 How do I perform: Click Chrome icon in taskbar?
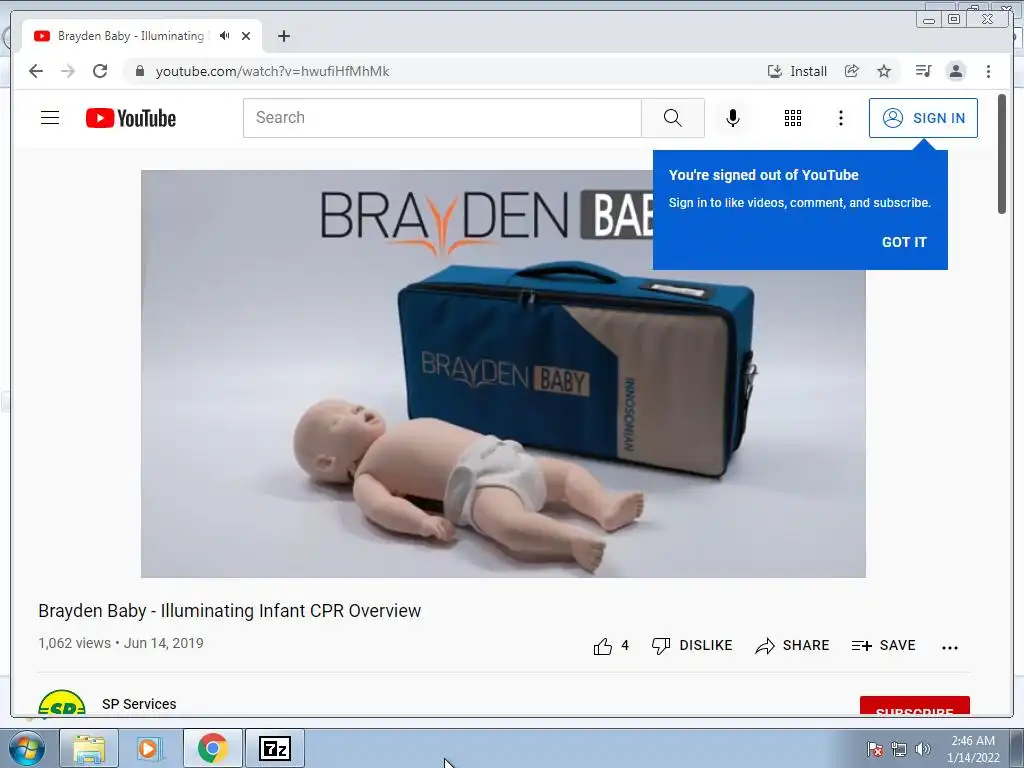pos(212,748)
